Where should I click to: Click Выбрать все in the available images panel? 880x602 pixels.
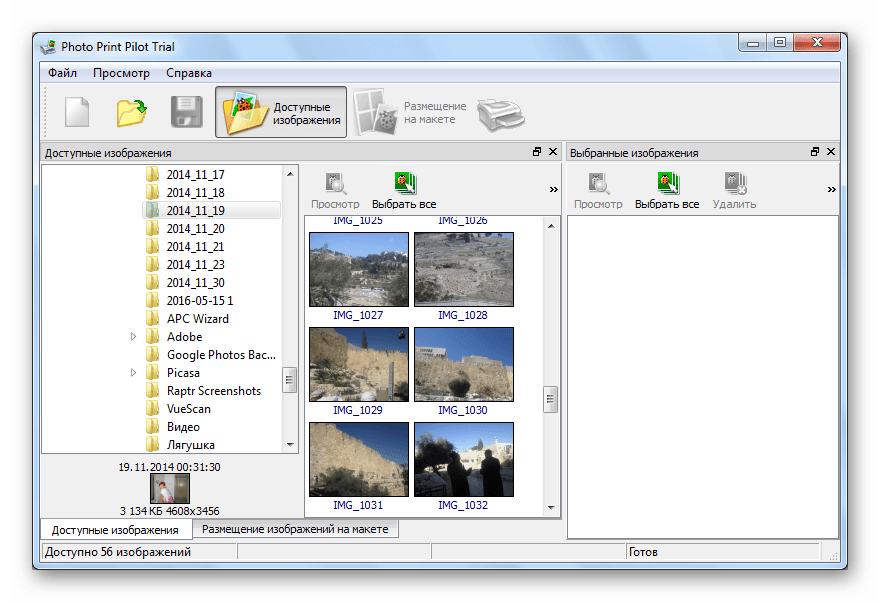point(404,191)
